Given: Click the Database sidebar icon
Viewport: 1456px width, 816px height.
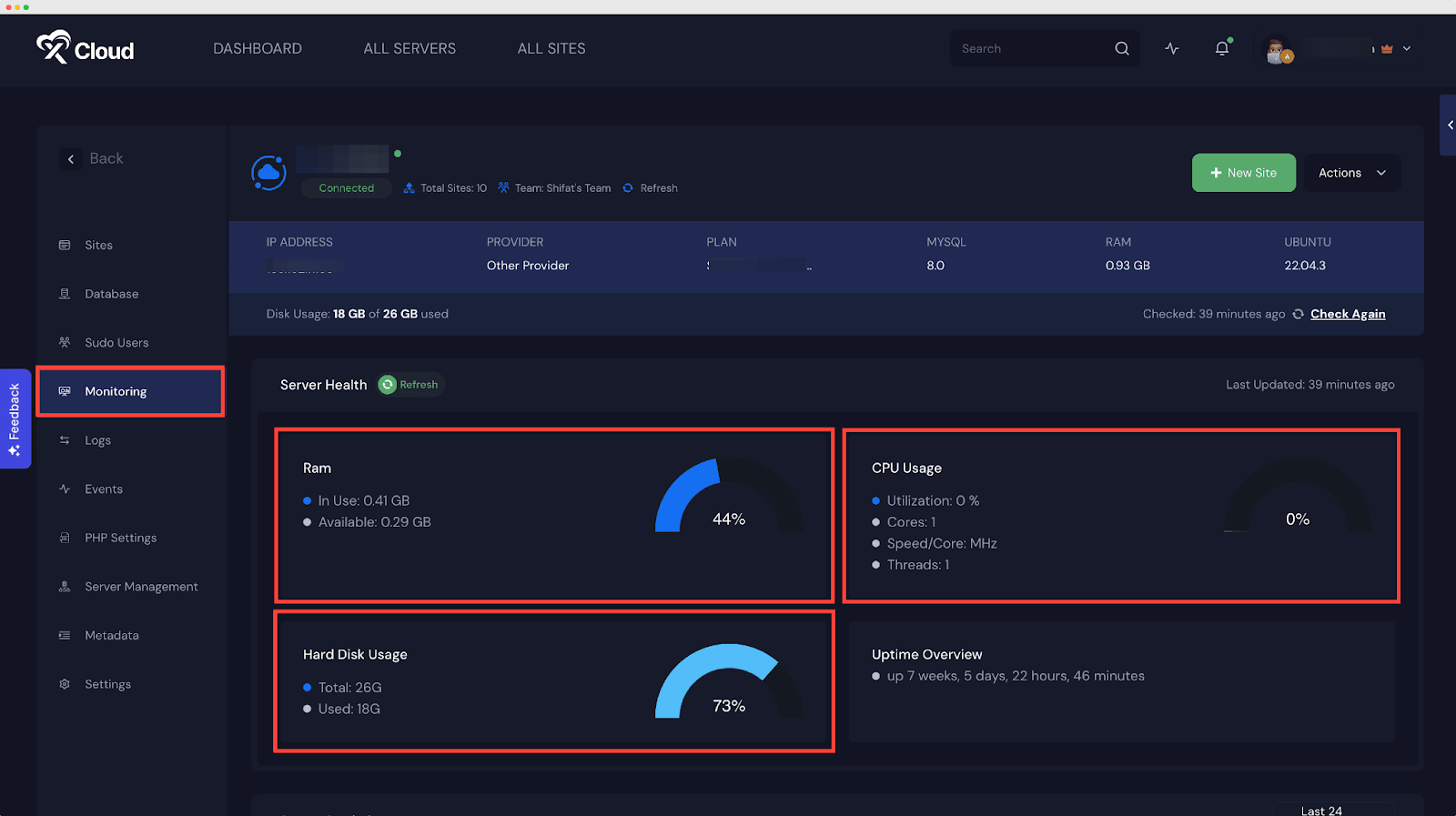Looking at the screenshot, I should coord(65,294).
